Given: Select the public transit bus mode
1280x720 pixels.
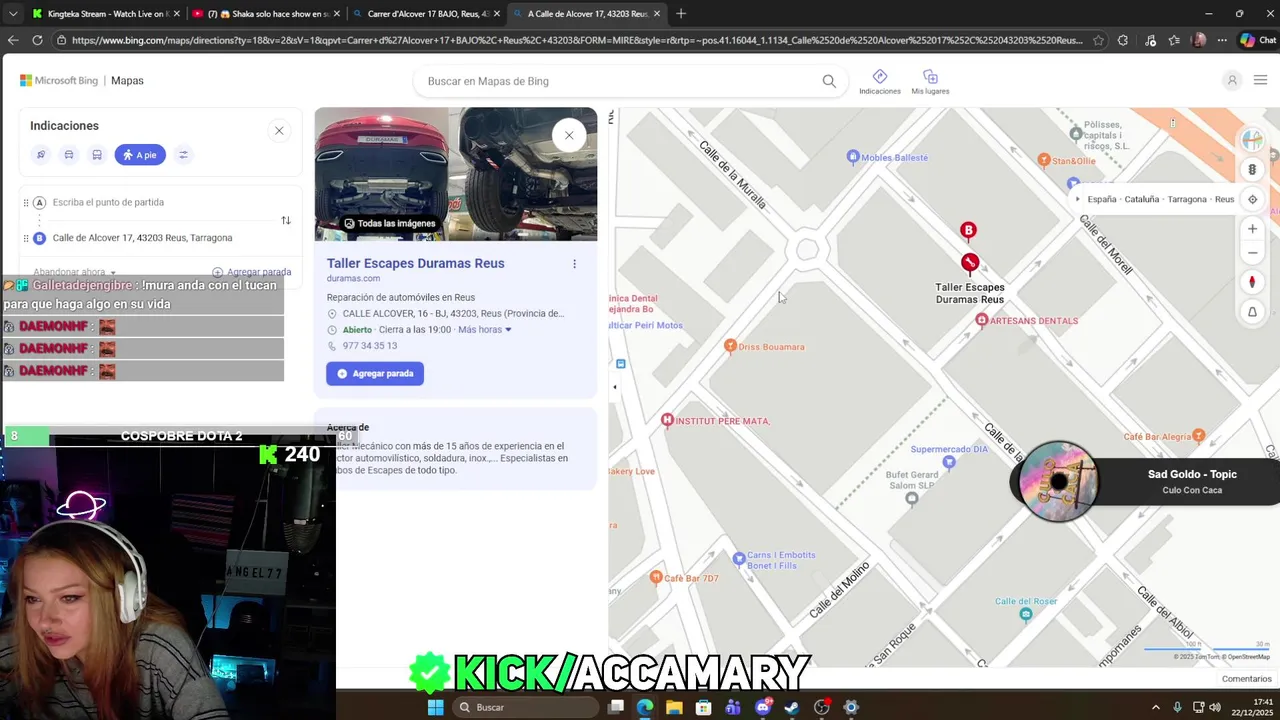Looking at the screenshot, I should pos(97,155).
